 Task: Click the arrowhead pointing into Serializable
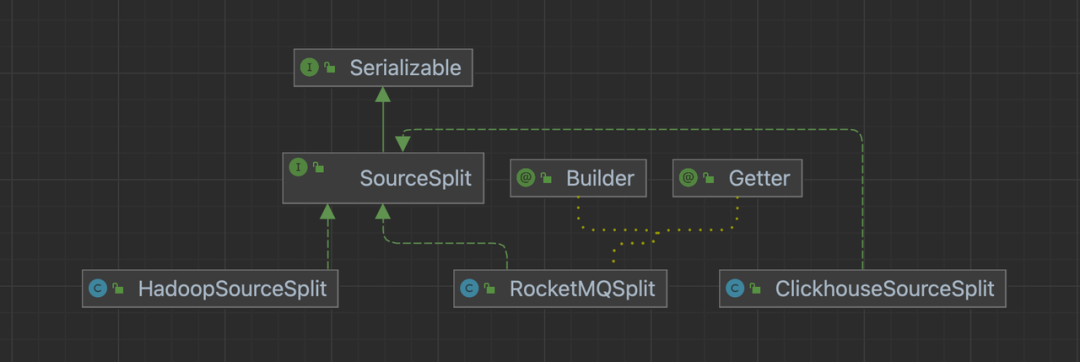pos(383,94)
